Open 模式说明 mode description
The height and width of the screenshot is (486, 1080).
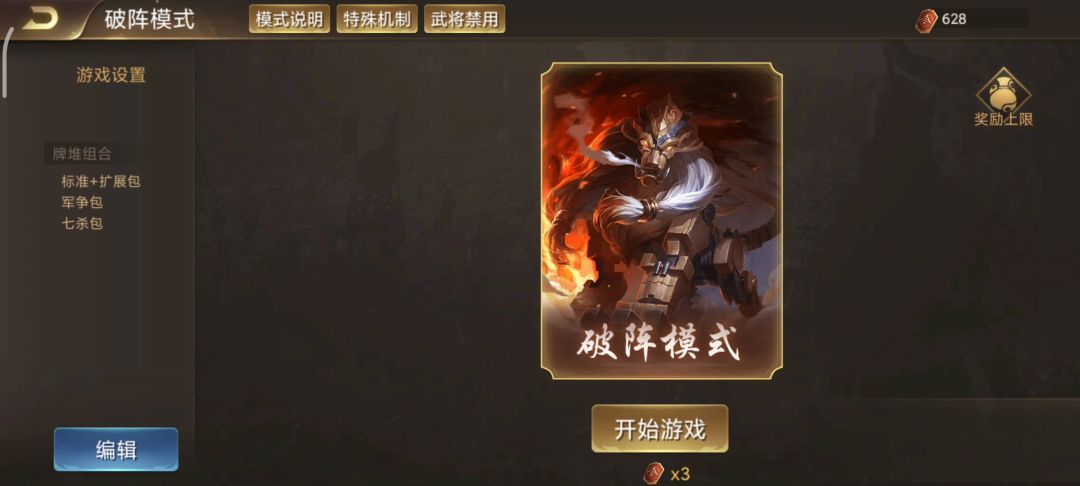289,19
